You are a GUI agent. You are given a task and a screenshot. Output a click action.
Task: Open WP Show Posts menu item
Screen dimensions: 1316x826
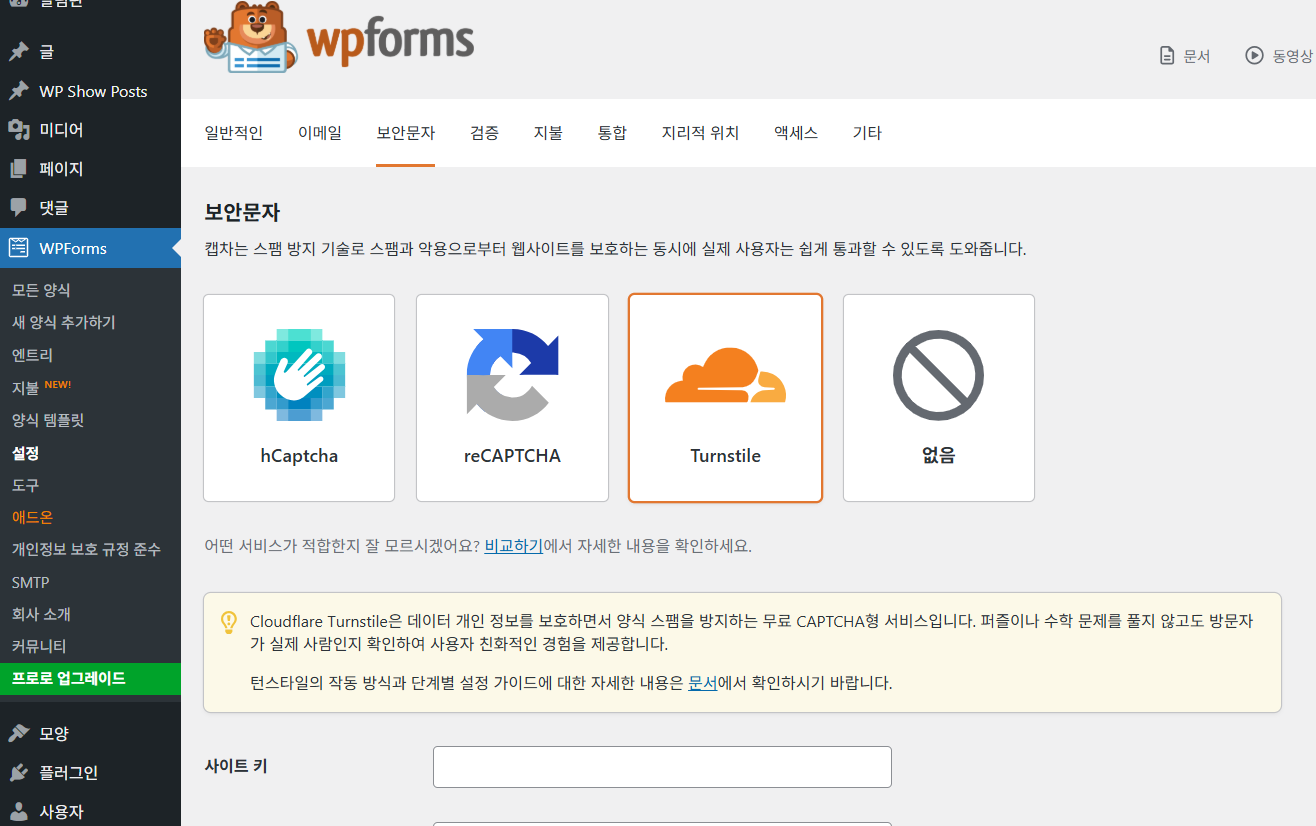[x=90, y=91]
